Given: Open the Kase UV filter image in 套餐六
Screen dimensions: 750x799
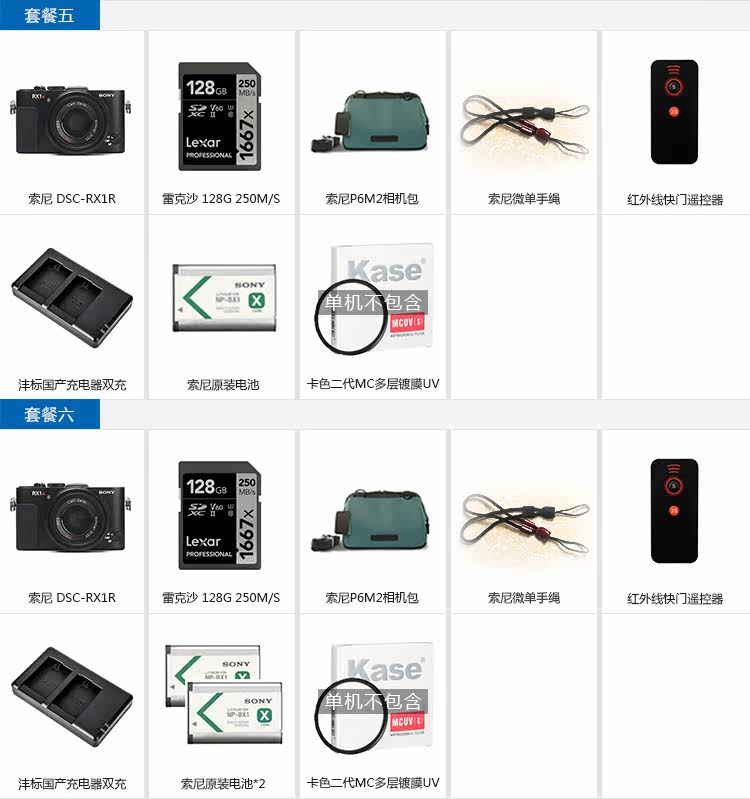Looking at the screenshot, I should (x=374, y=698).
